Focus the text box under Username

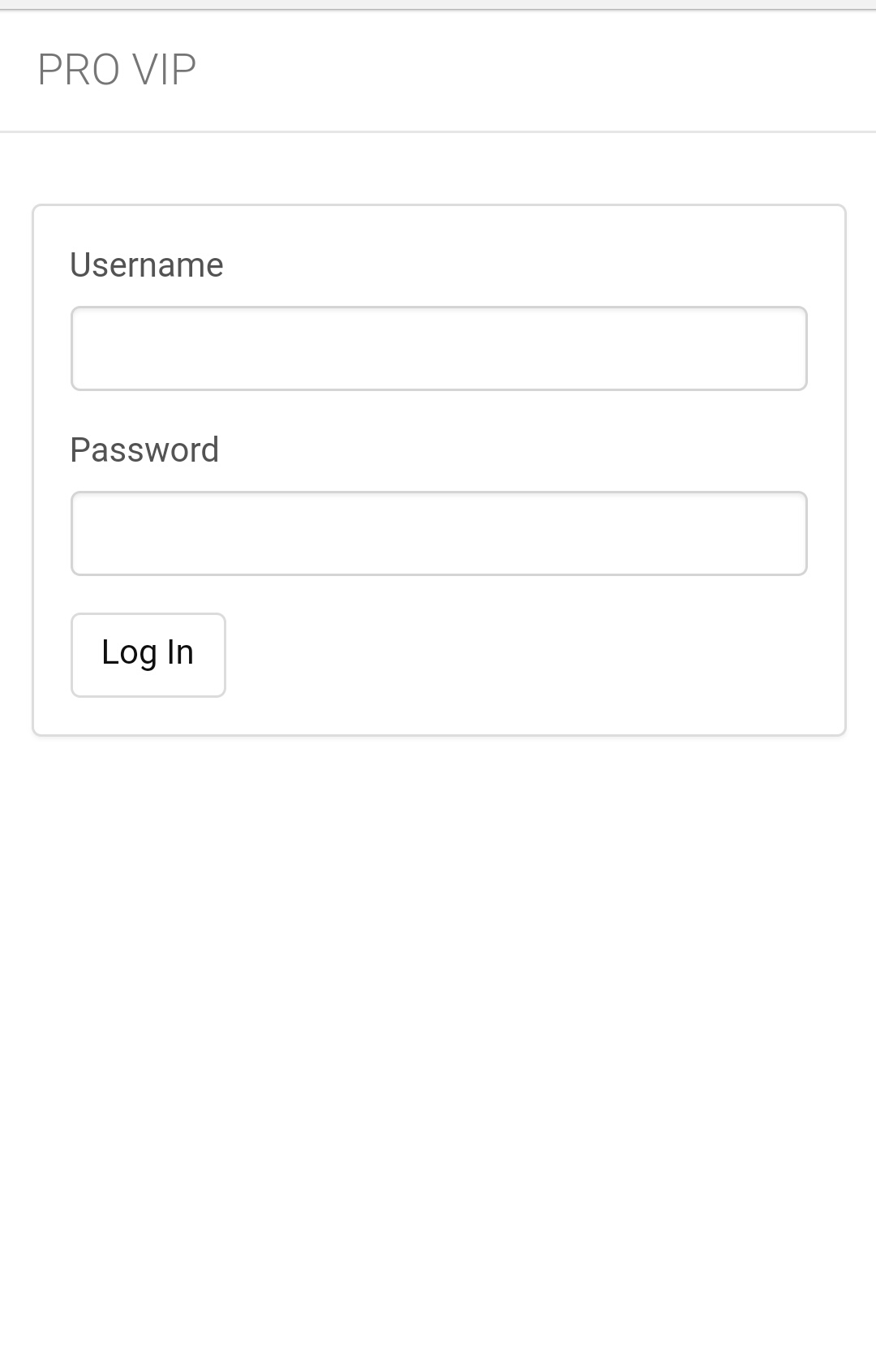(438, 348)
